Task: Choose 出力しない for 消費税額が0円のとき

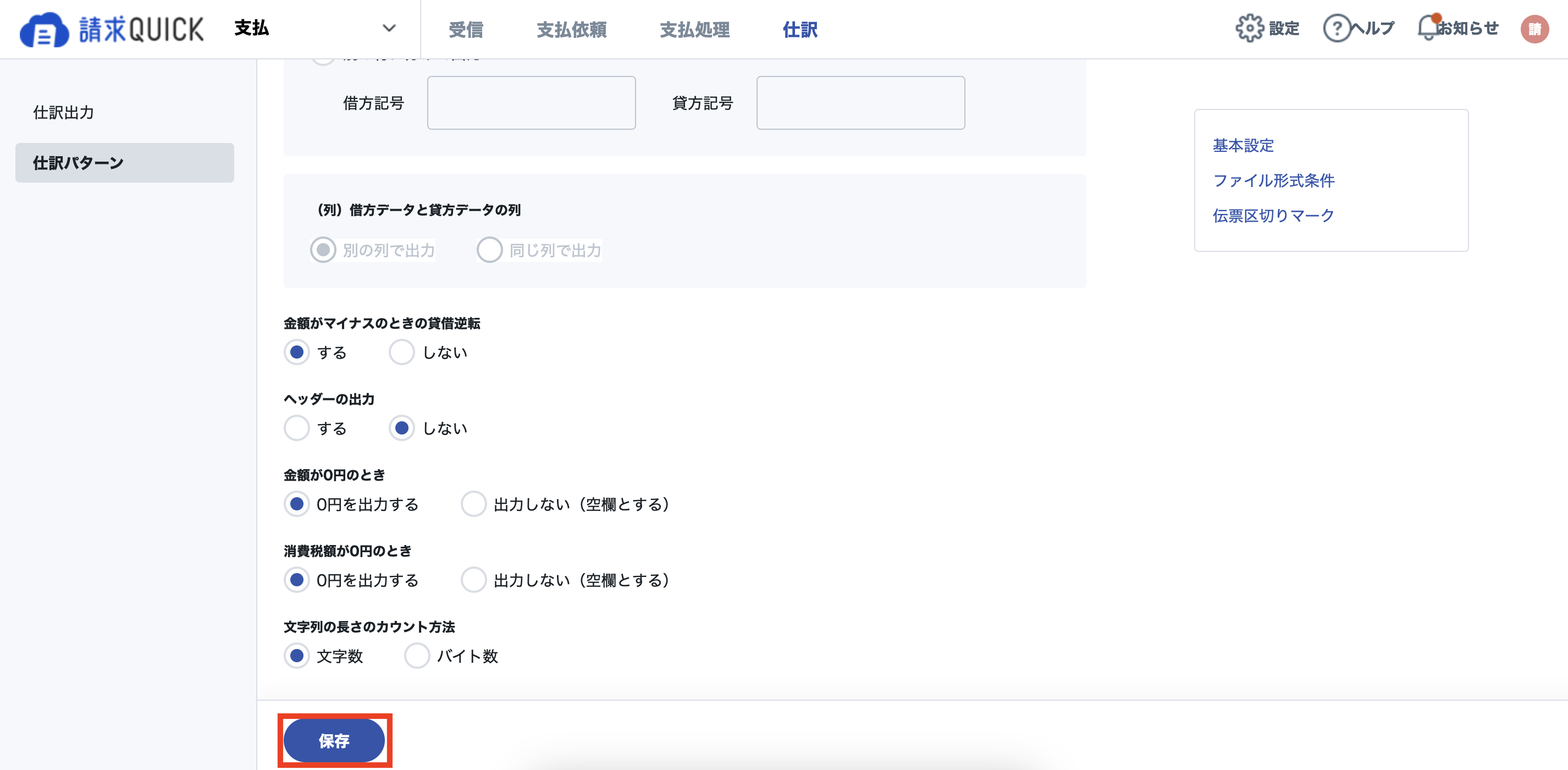Action: click(x=473, y=580)
